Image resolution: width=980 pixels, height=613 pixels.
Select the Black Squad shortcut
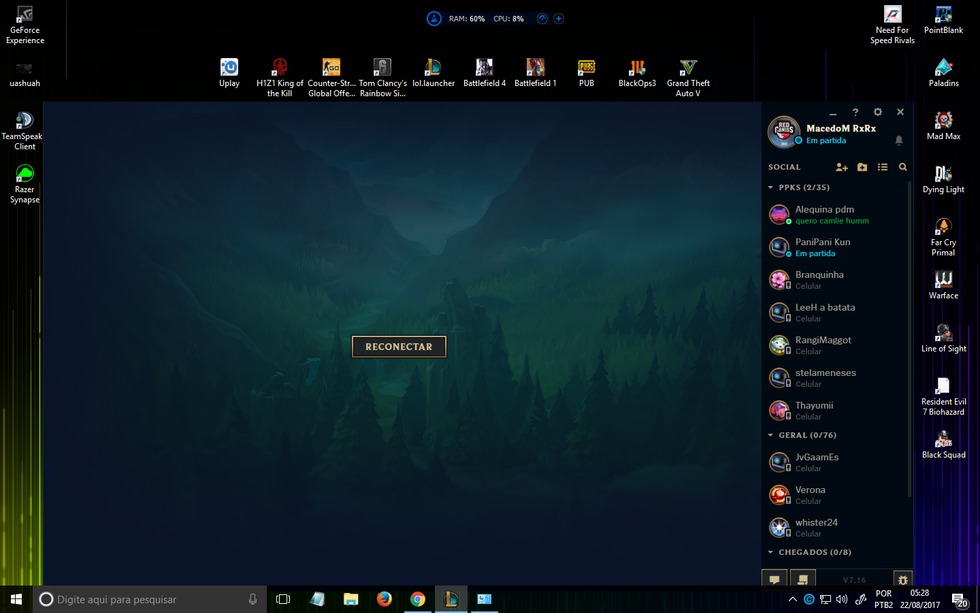pyautogui.click(x=943, y=445)
